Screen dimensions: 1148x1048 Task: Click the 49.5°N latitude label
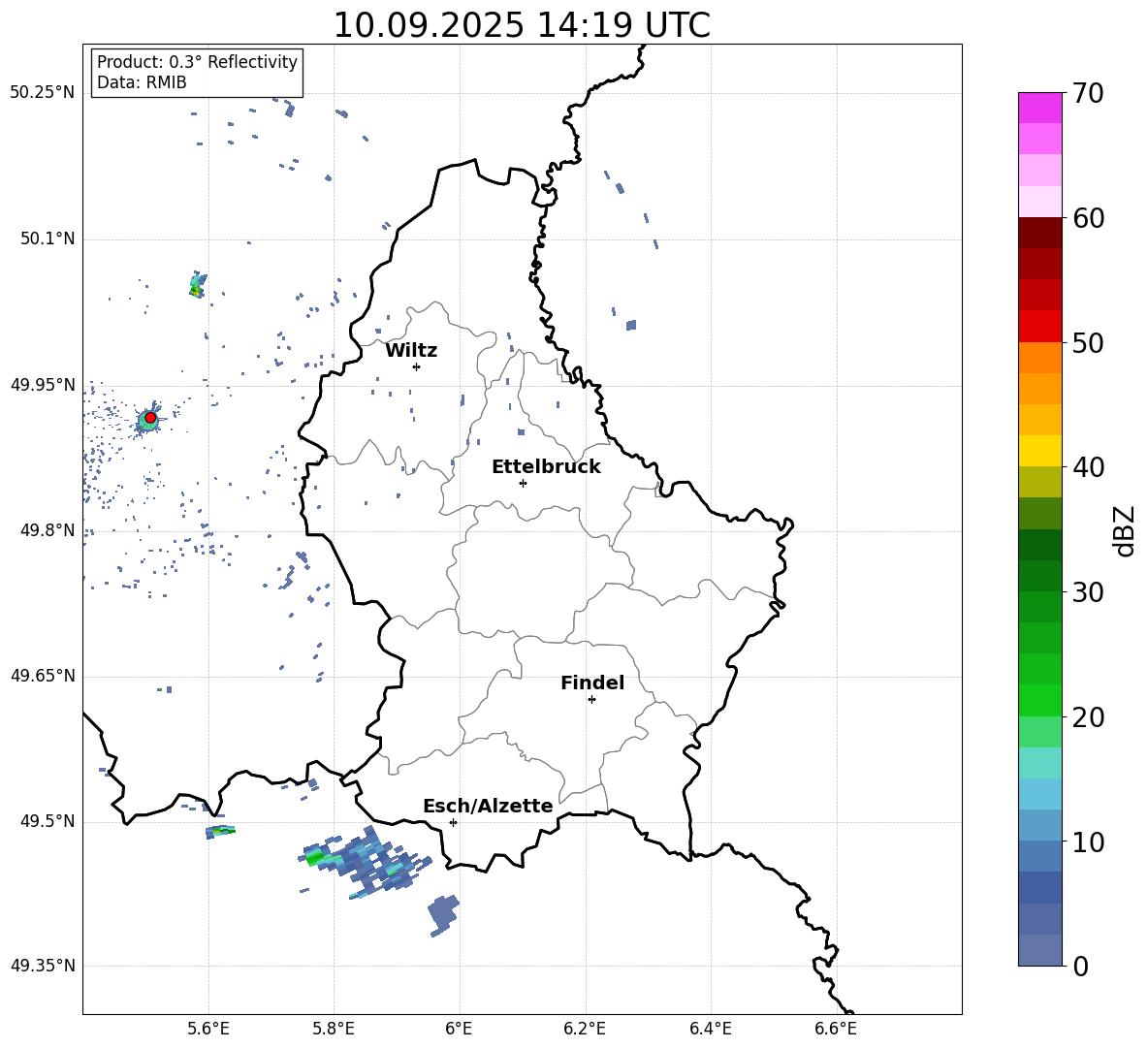point(48,821)
